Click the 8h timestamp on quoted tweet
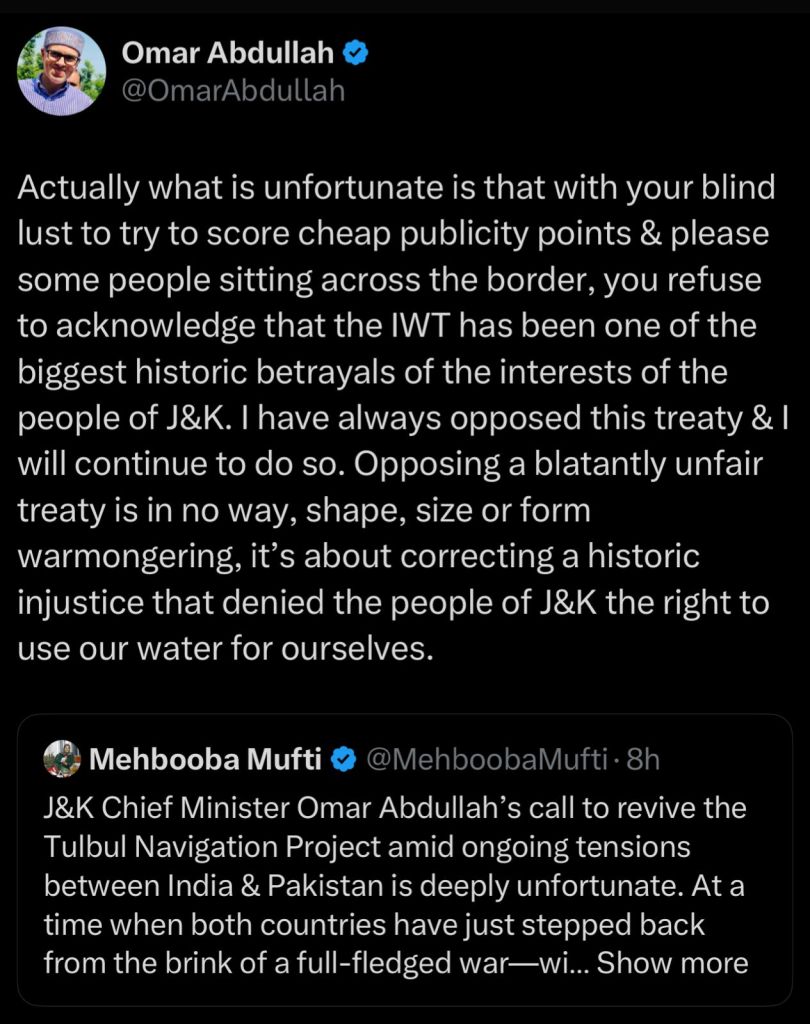 coord(643,760)
